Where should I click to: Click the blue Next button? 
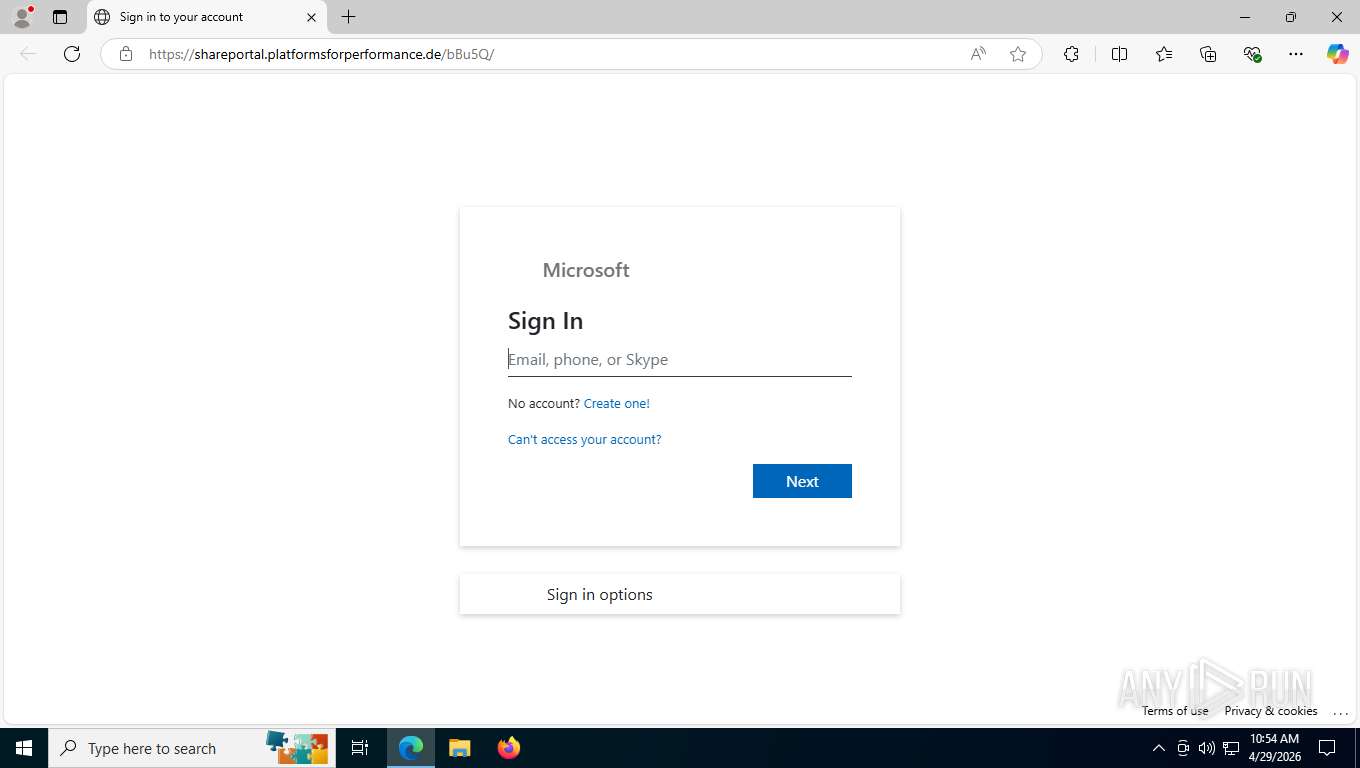click(802, 481)
